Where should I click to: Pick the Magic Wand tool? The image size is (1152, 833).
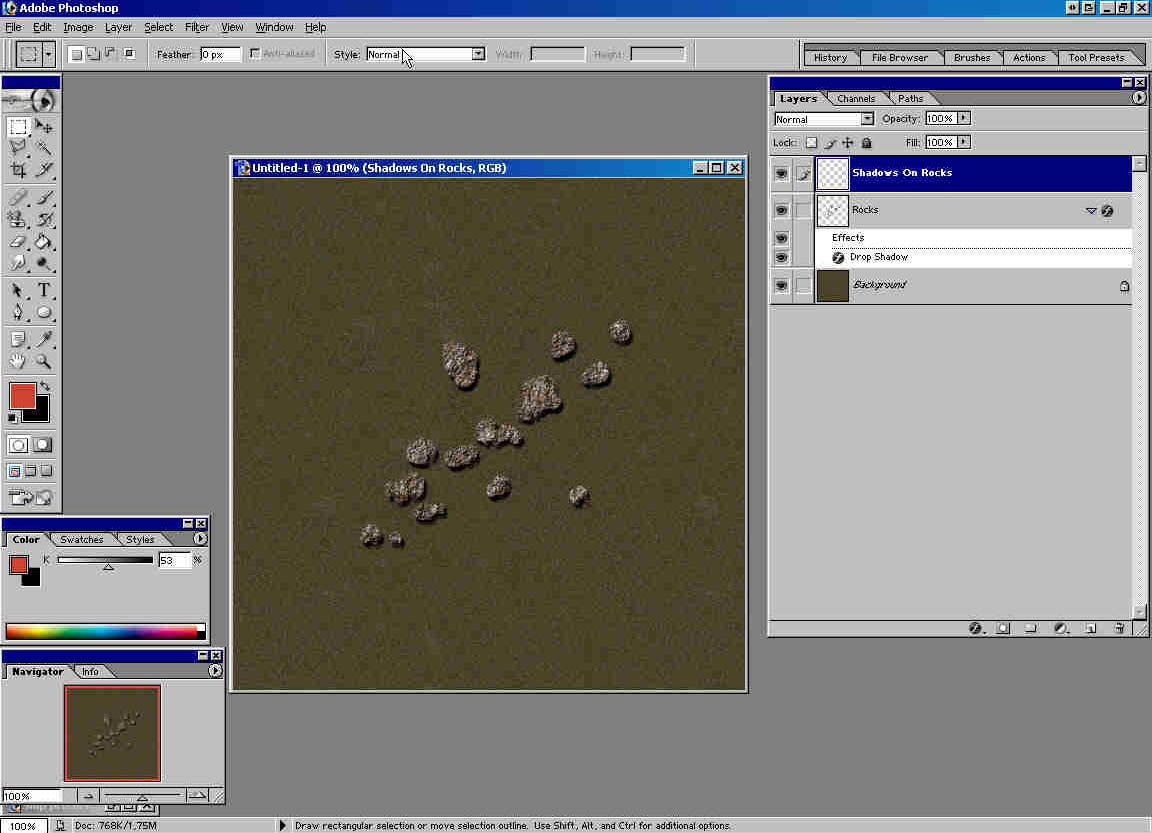[45, 148]
